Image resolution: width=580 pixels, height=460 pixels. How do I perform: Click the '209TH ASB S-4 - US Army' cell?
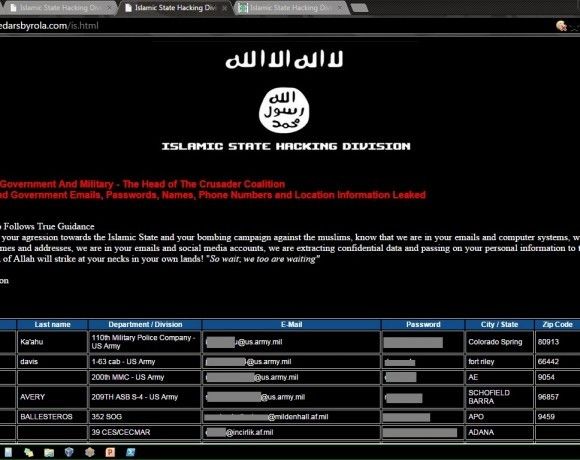[x=145, y=397]
